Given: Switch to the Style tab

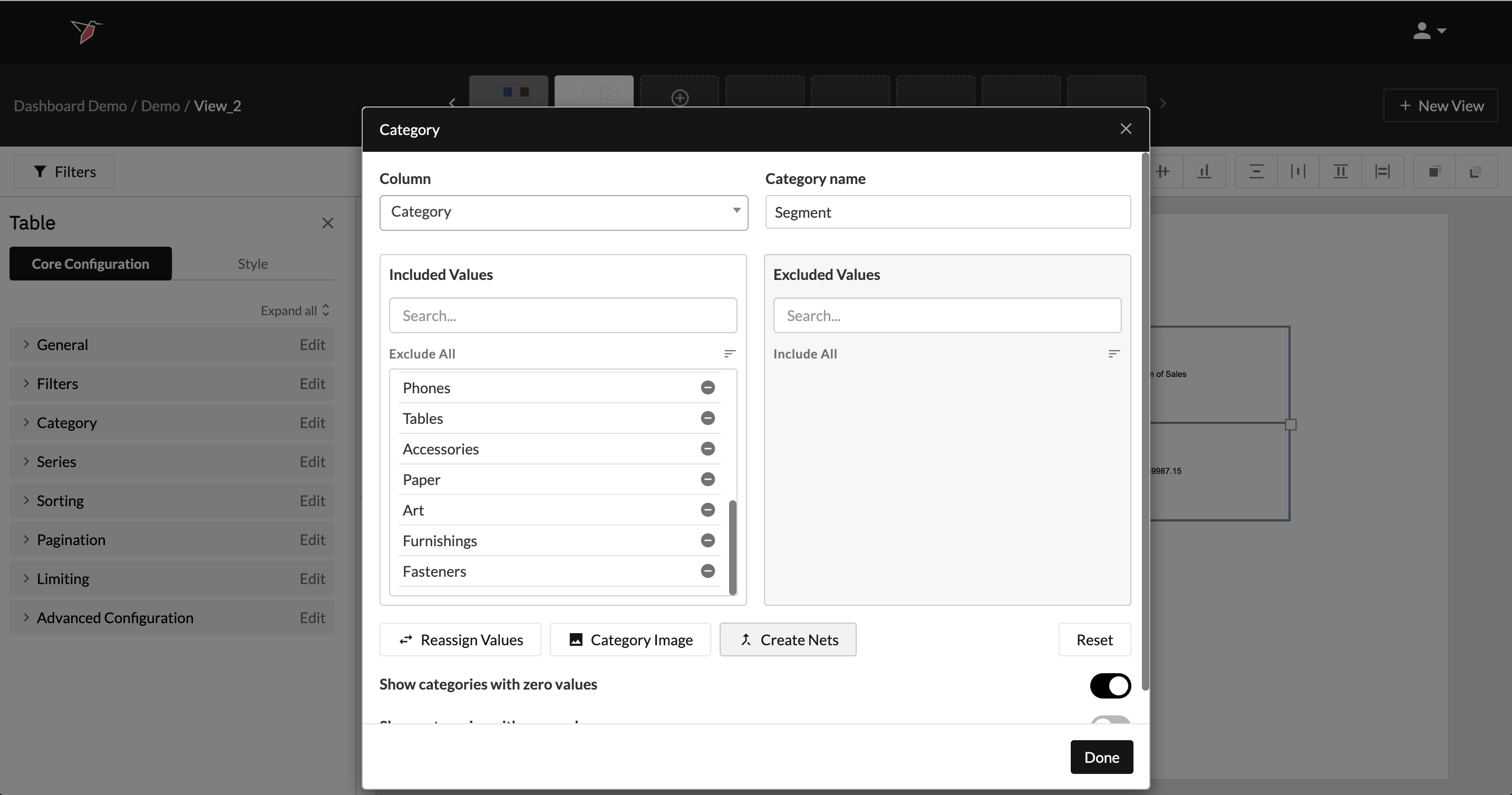Looking at the screenshot, I should 253,264.
